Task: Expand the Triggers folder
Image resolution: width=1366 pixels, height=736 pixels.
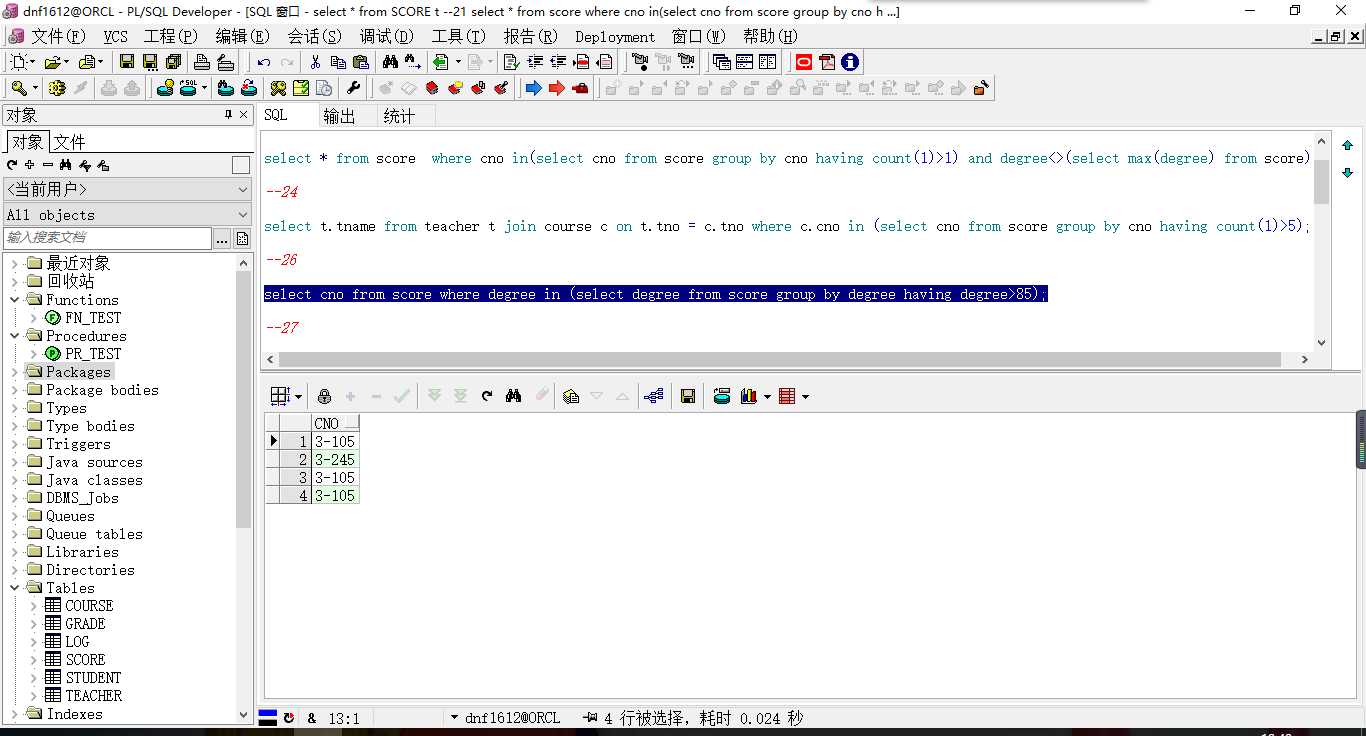Action: coord(15,444)
